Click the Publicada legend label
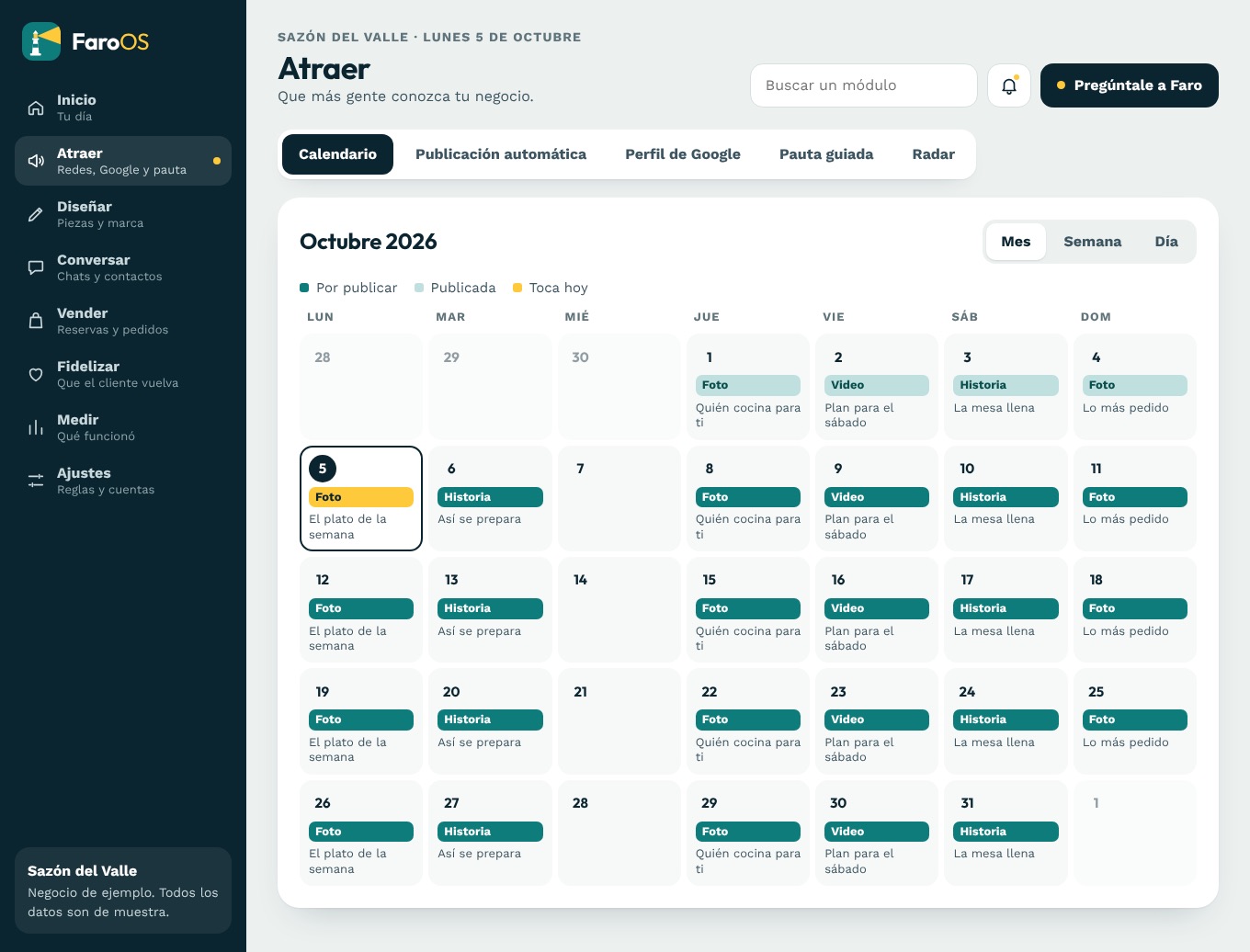1250x952 pixels. 463,288
